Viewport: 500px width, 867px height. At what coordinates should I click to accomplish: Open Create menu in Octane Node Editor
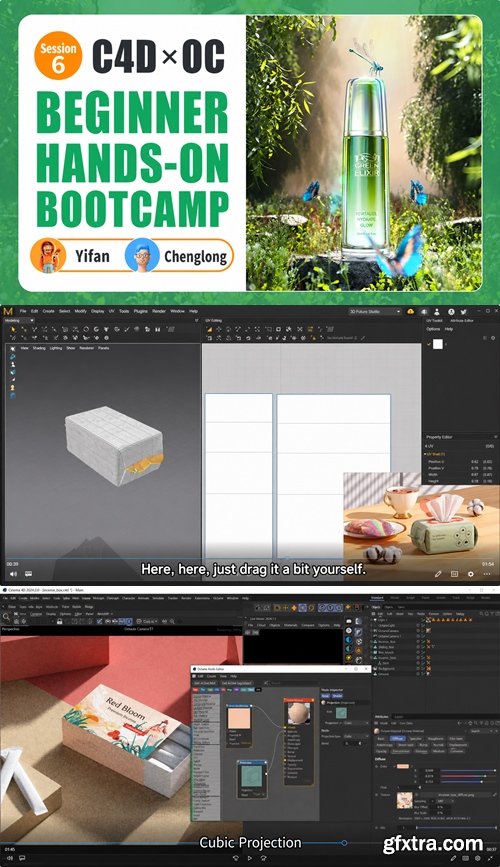[x=211, y=676]
